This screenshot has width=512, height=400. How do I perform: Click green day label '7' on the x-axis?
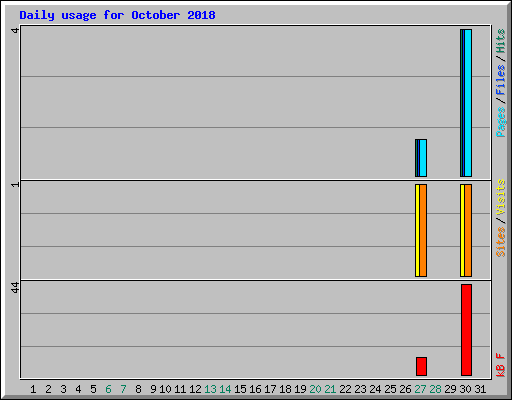pos(123,389)
